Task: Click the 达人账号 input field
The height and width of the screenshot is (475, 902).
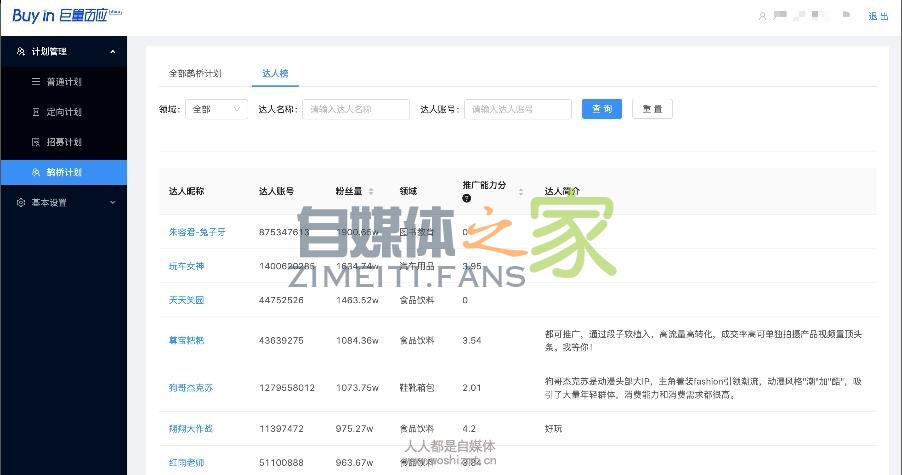Action: (x=518, y=109)
